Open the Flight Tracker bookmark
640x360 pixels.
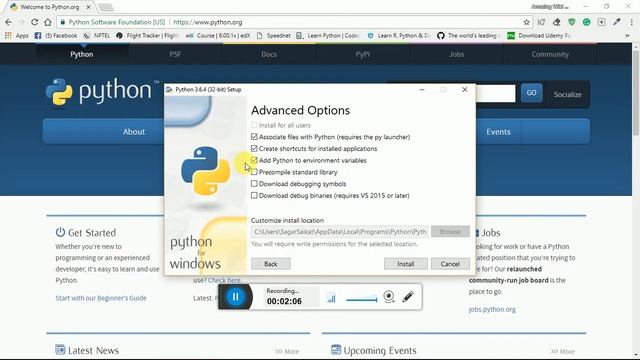click(147, 36)
